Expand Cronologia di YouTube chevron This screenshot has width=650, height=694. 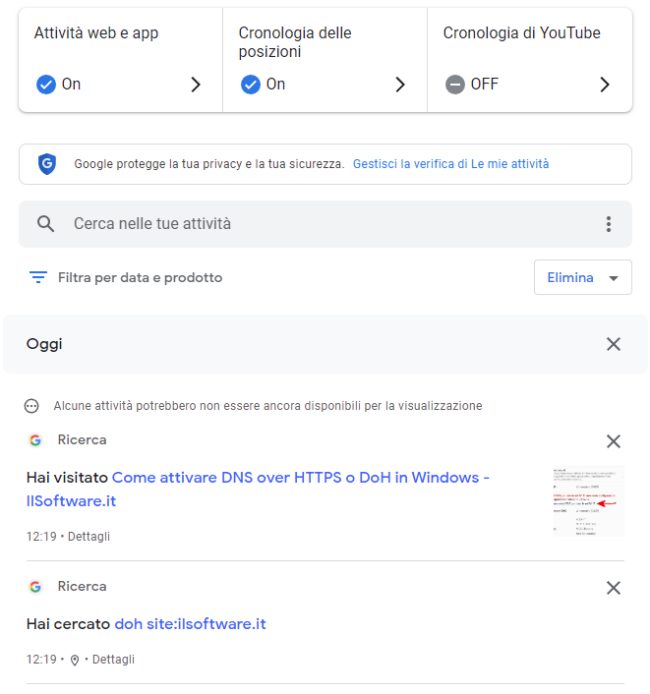pyautogui.click(x=604, y=84)
